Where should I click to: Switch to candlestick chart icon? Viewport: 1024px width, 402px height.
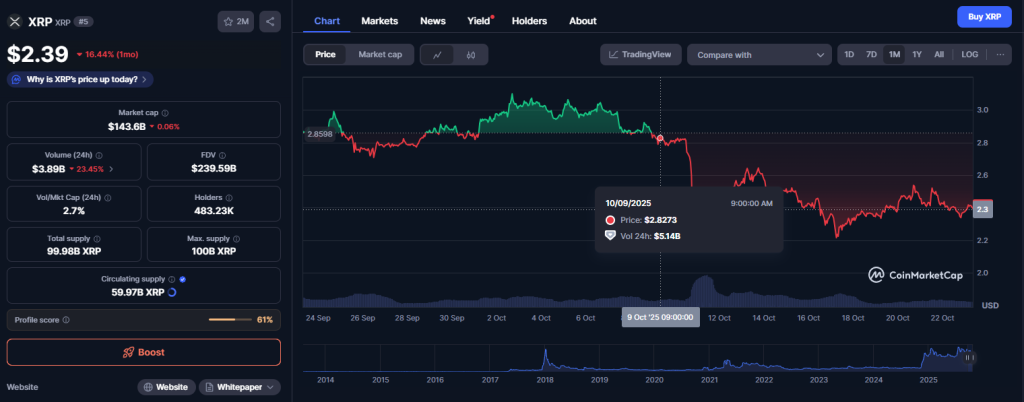[x=469, y=55]
